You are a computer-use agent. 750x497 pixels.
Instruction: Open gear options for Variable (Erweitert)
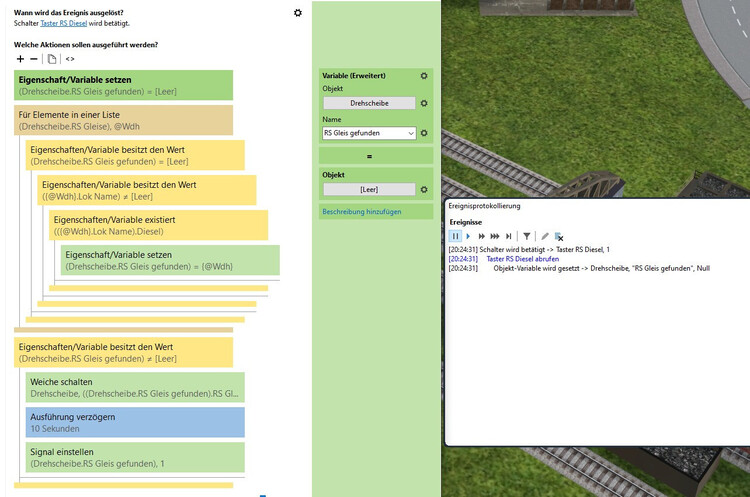pyautogui.click(x=424, y=76)
